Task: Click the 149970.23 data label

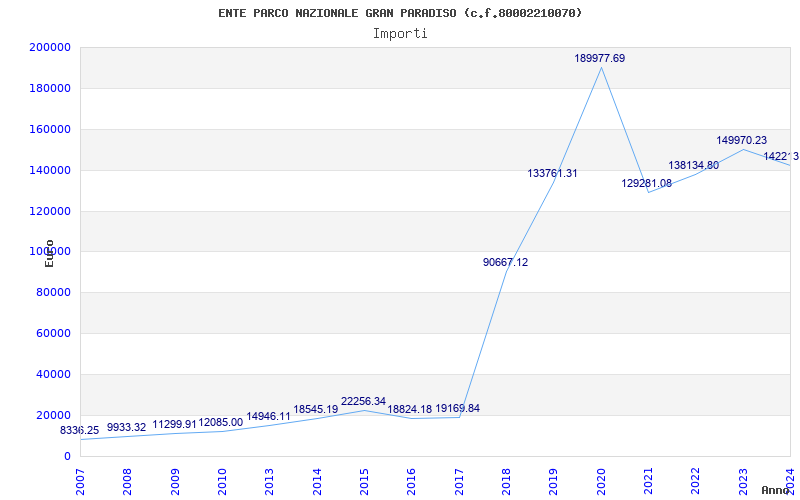Action: (x=741, y=140)
